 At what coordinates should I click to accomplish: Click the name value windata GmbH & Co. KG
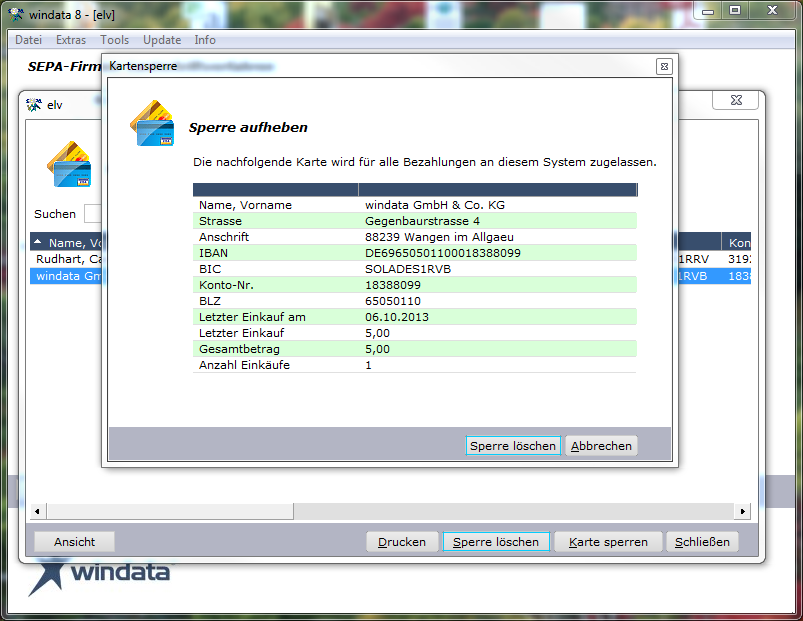(435, 205)
